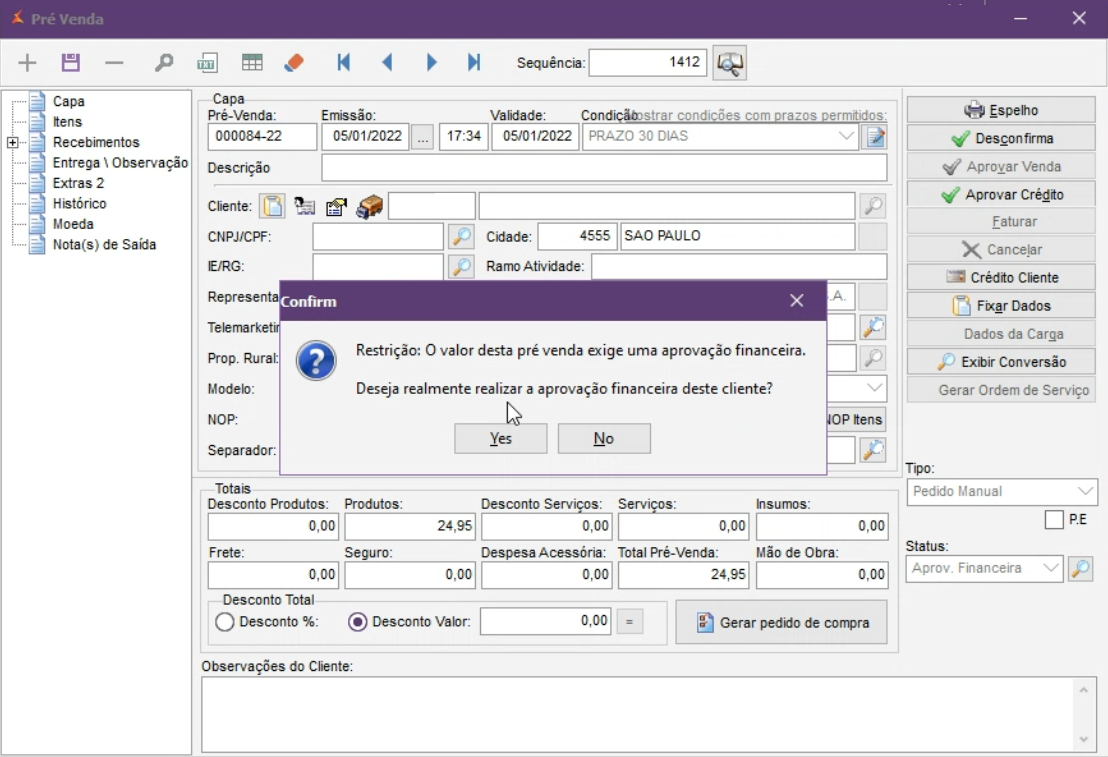Viewport: 1108px width, 757px height.
Task: Click the table grid toolbar icon
Action: pos(252,63)
